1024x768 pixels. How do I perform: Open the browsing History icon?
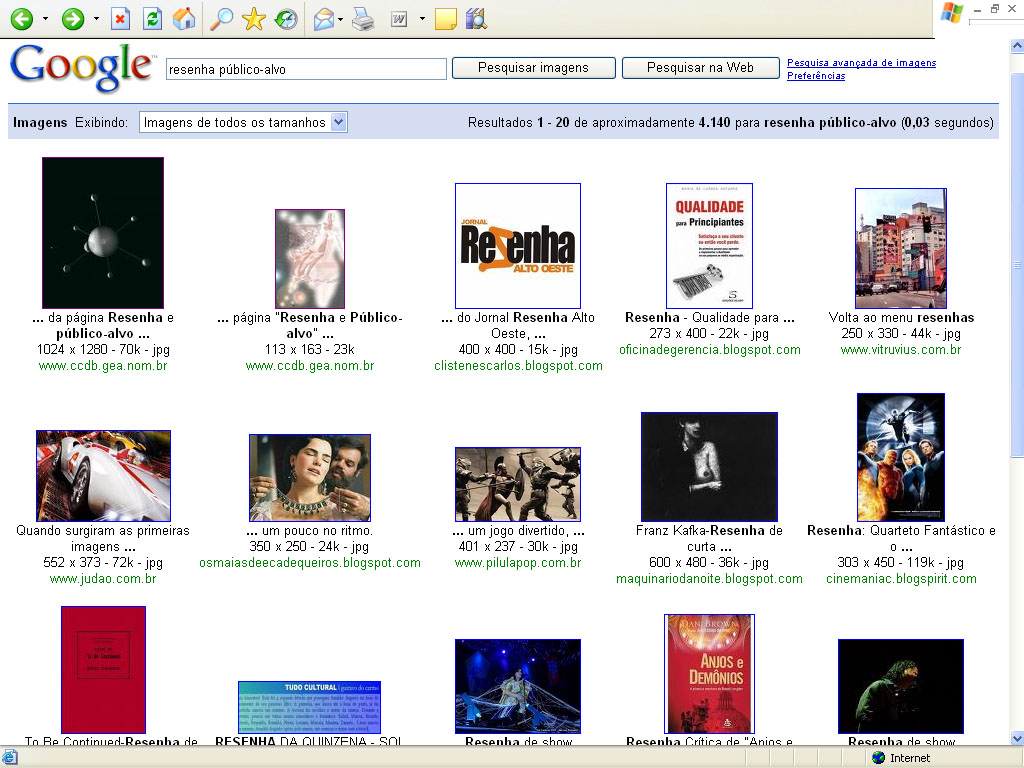point(286,18)
